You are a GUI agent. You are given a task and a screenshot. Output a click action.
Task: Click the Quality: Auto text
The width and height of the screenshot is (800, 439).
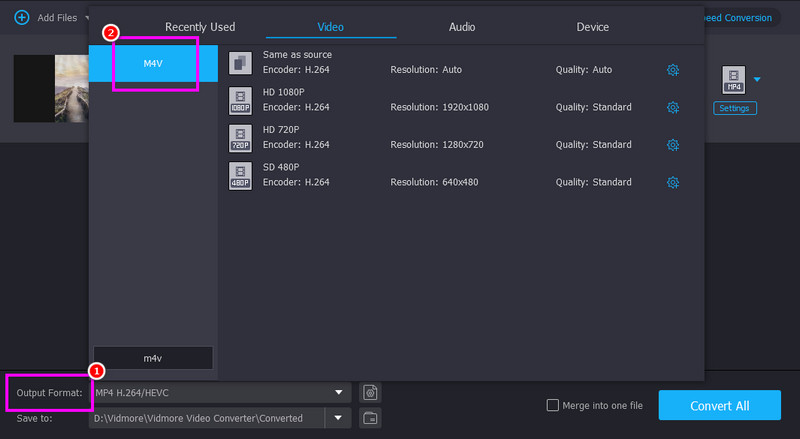click(x=584, y=70)
